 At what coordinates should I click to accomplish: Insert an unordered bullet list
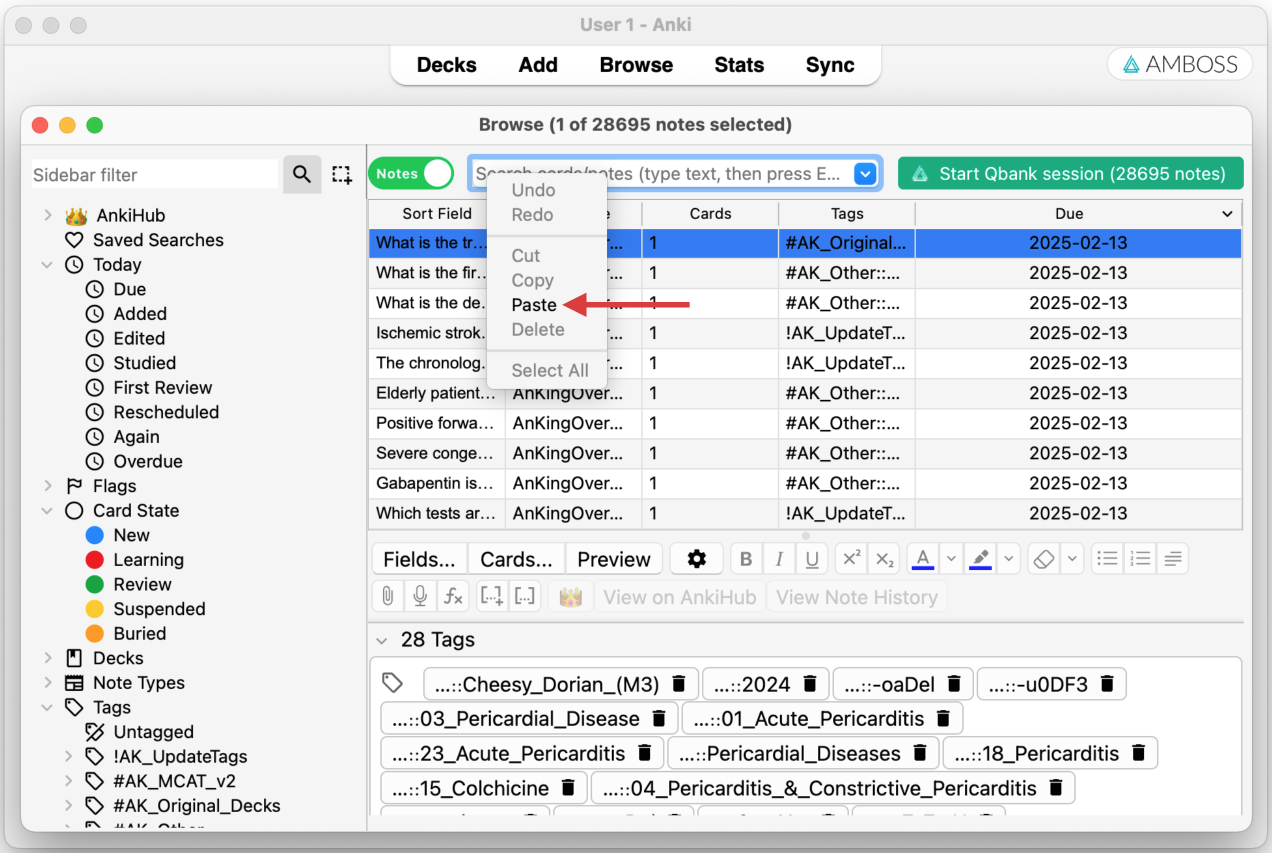coord(1107,559)
